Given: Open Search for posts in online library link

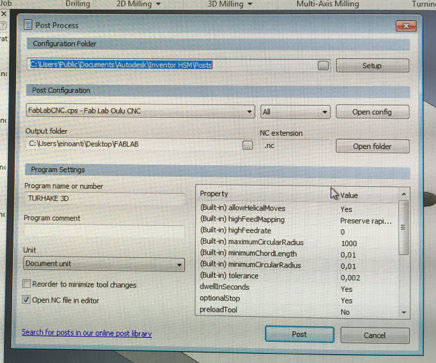Looking at the screenshot, I should (x=87, y=333).
